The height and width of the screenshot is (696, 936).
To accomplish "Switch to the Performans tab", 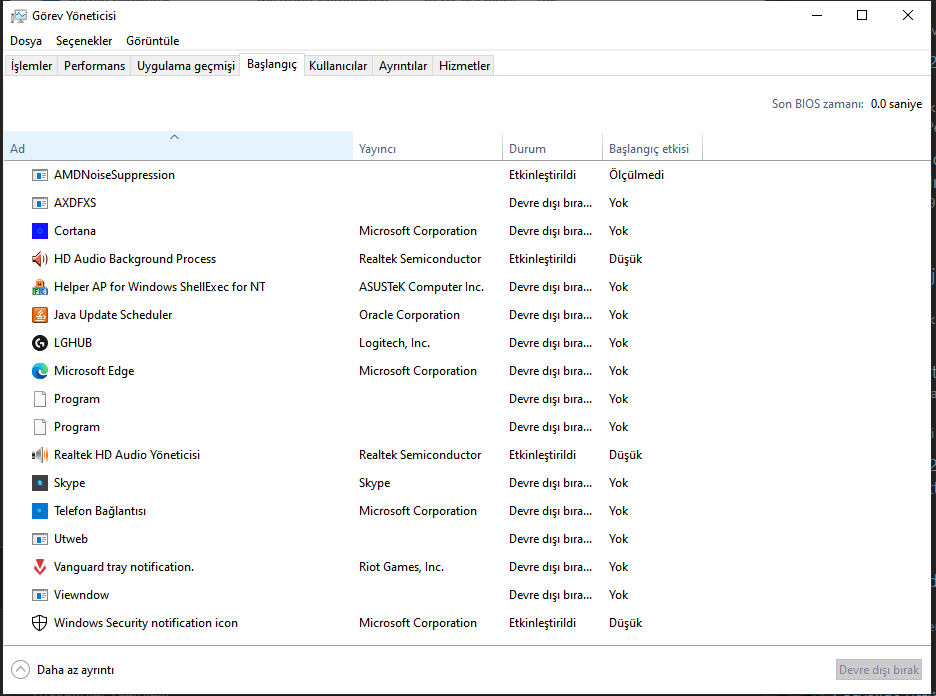I will 94,66.
